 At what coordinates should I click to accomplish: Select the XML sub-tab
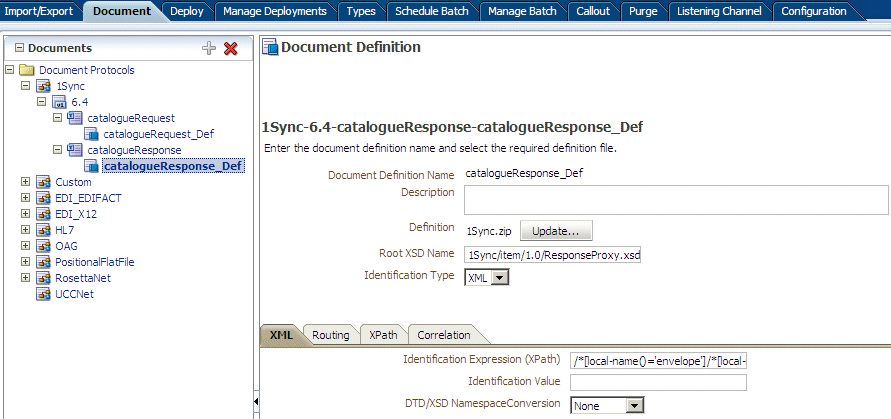281,335
